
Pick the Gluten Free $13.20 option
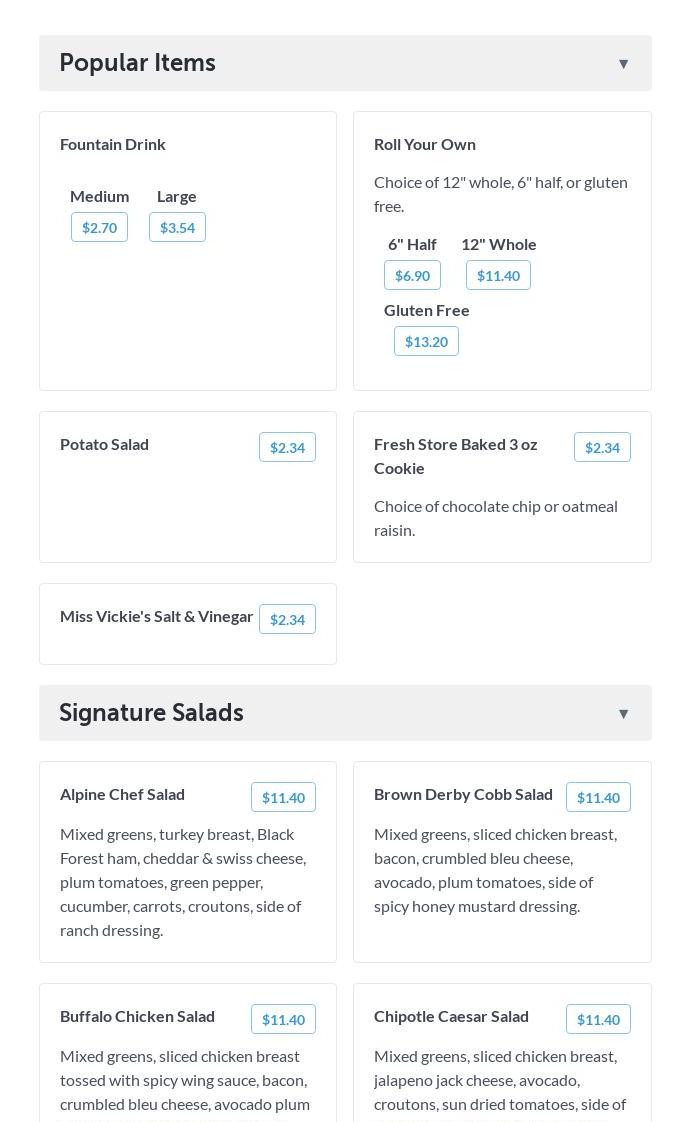426,342
